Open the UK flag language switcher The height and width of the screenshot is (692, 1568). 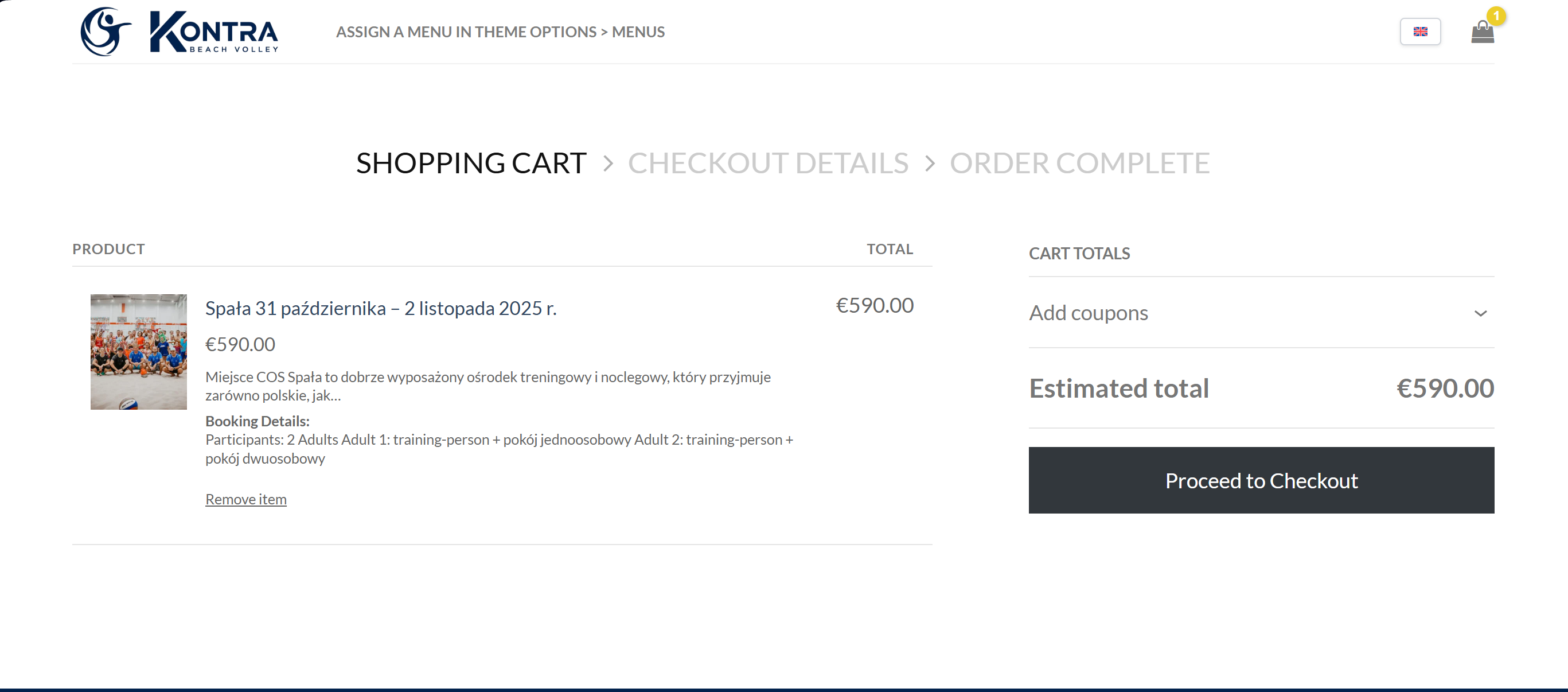(x=1419, y=32)
